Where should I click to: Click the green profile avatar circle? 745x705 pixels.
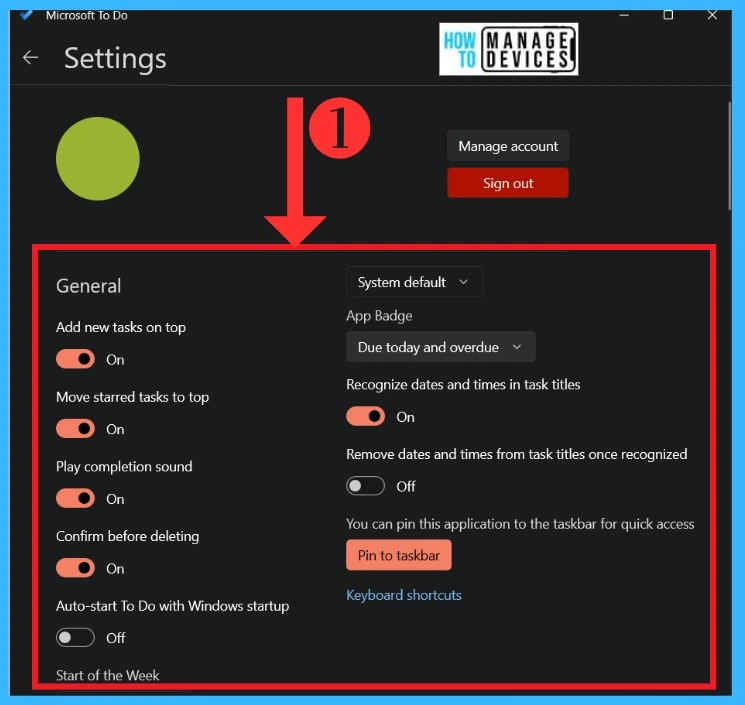(x=98, y=159)
